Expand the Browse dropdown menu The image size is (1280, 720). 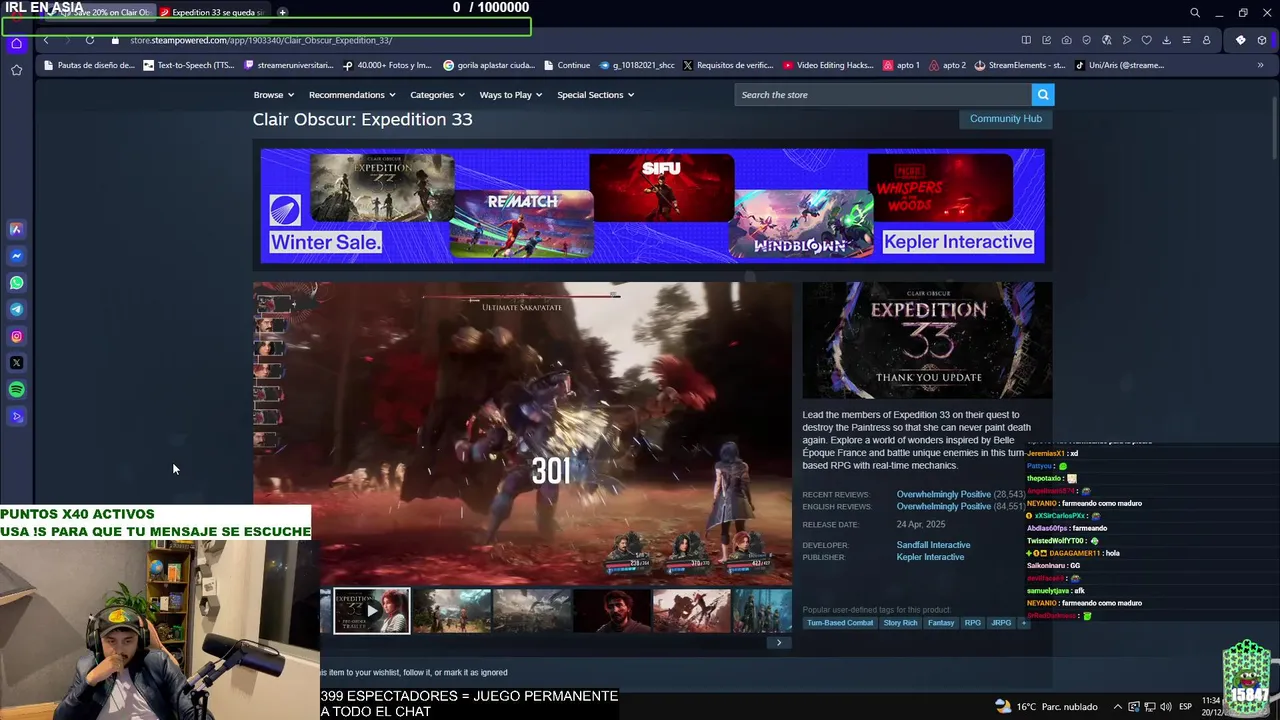point(273,95)
